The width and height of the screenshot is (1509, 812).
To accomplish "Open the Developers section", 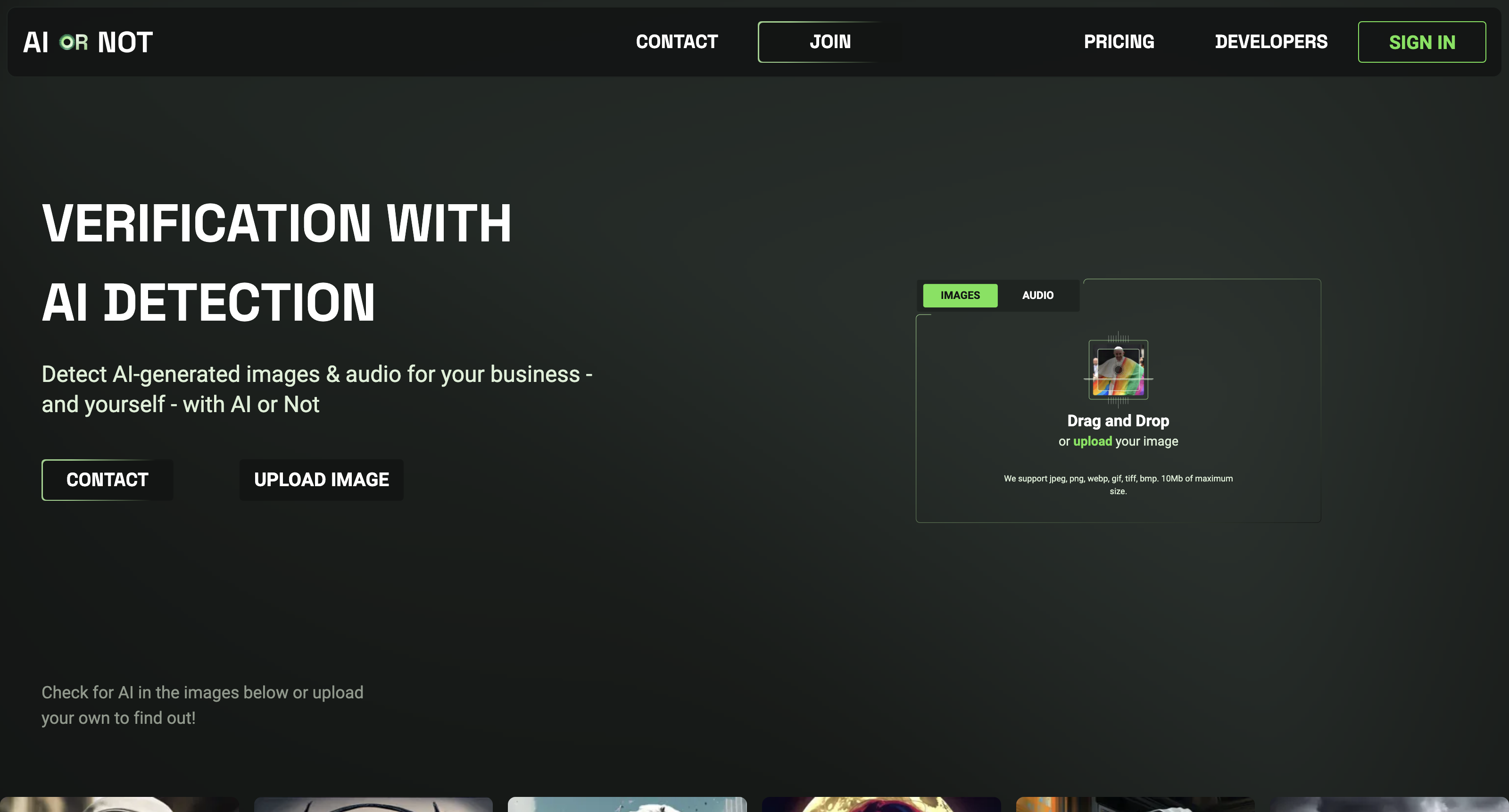I will click(1271, 41).
